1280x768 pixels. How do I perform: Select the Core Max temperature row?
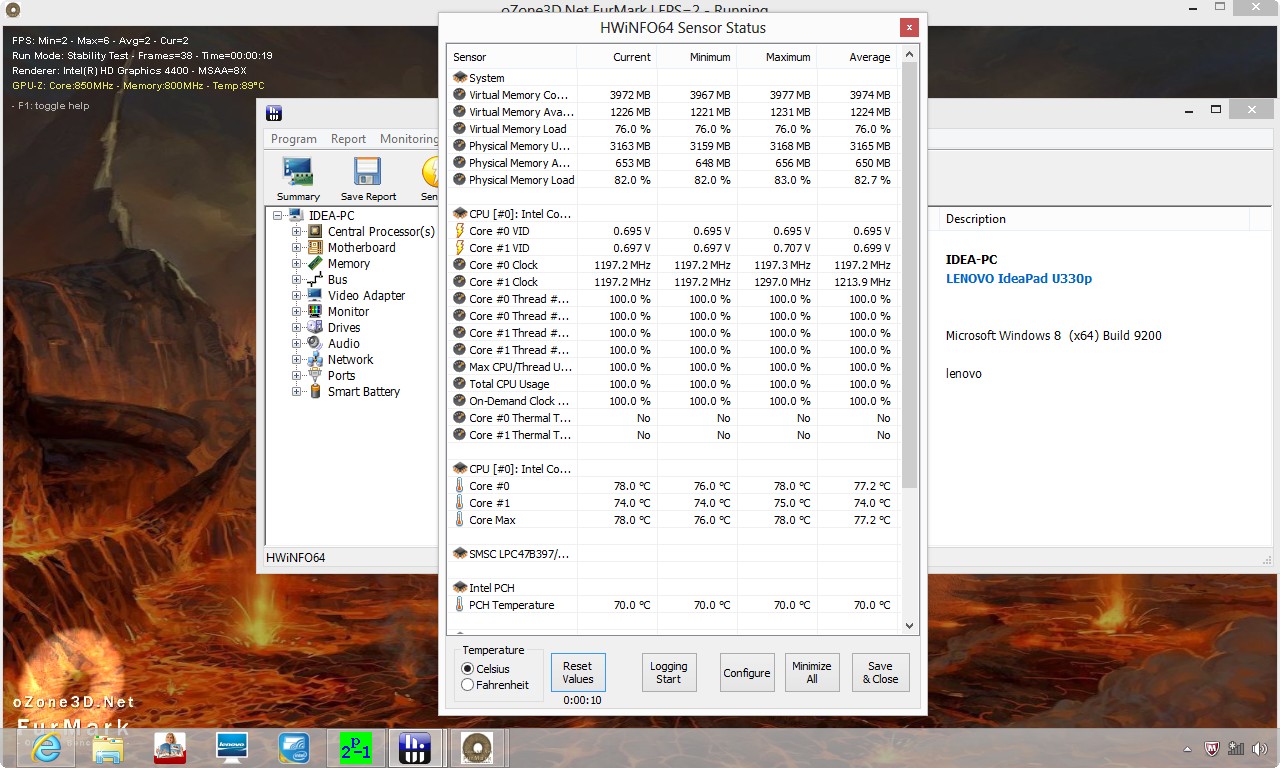tap(672, 520)
